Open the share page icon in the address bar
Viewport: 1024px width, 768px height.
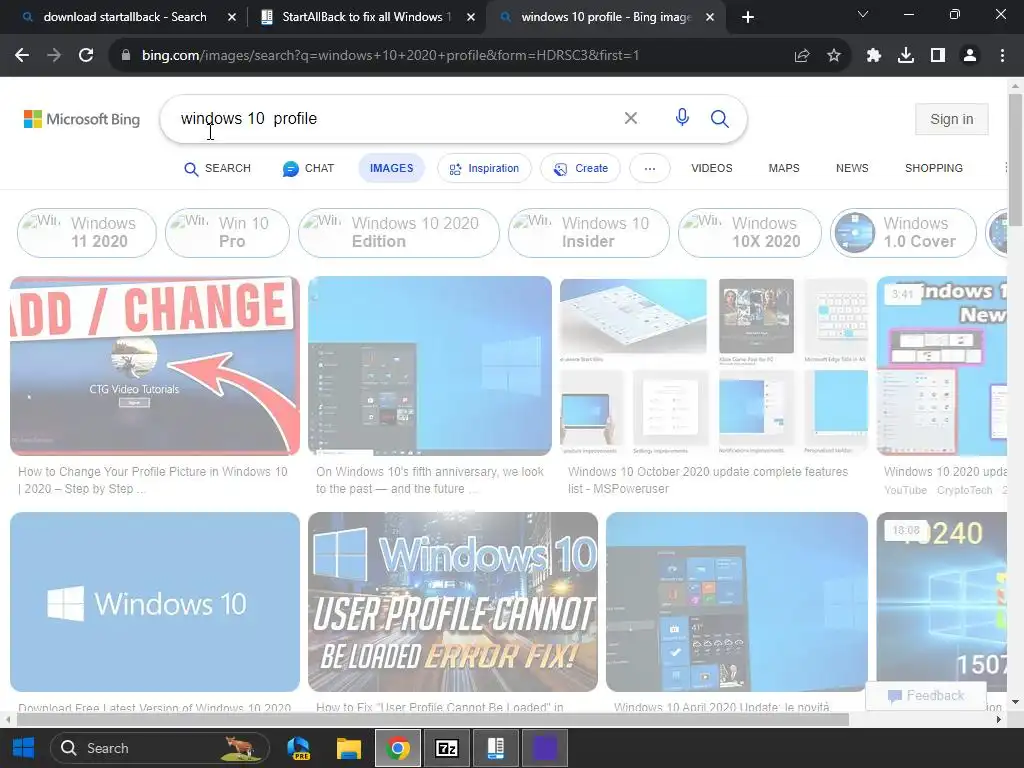click(802, 56)
